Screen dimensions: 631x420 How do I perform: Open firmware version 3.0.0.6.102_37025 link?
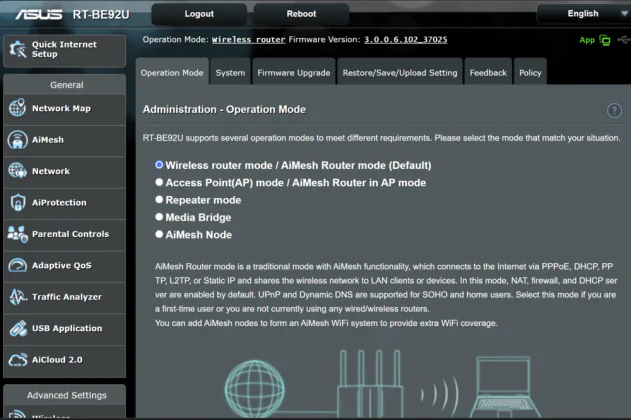pyautogui.click(x=406, y=39)
